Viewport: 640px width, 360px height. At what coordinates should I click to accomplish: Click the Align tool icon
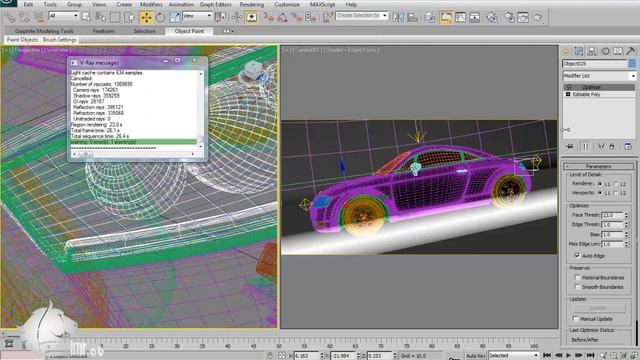(413, 17)
